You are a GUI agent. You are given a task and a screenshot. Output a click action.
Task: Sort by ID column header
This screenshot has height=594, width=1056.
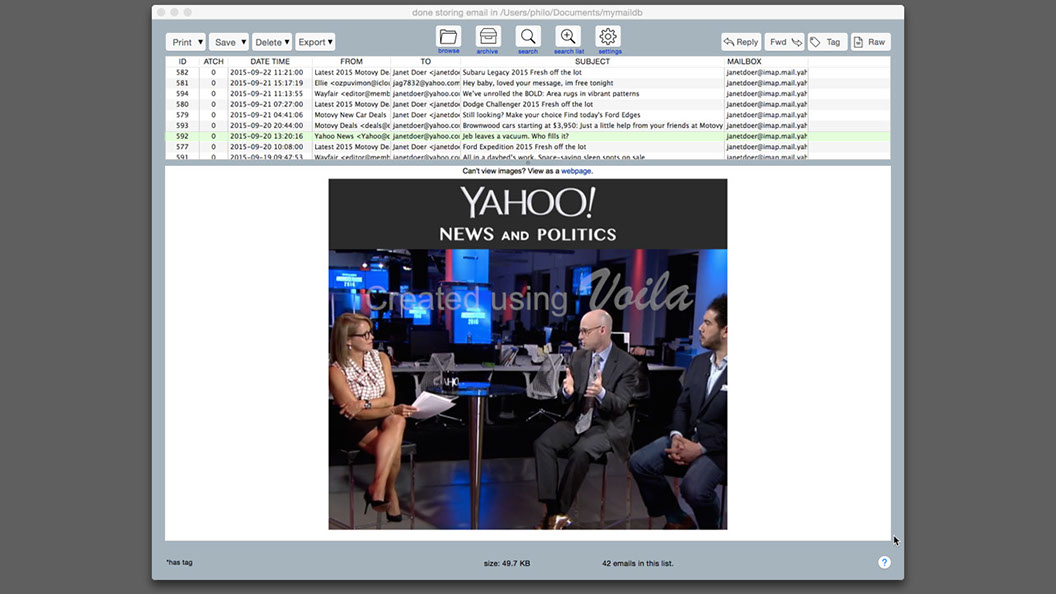coord(183,61)
